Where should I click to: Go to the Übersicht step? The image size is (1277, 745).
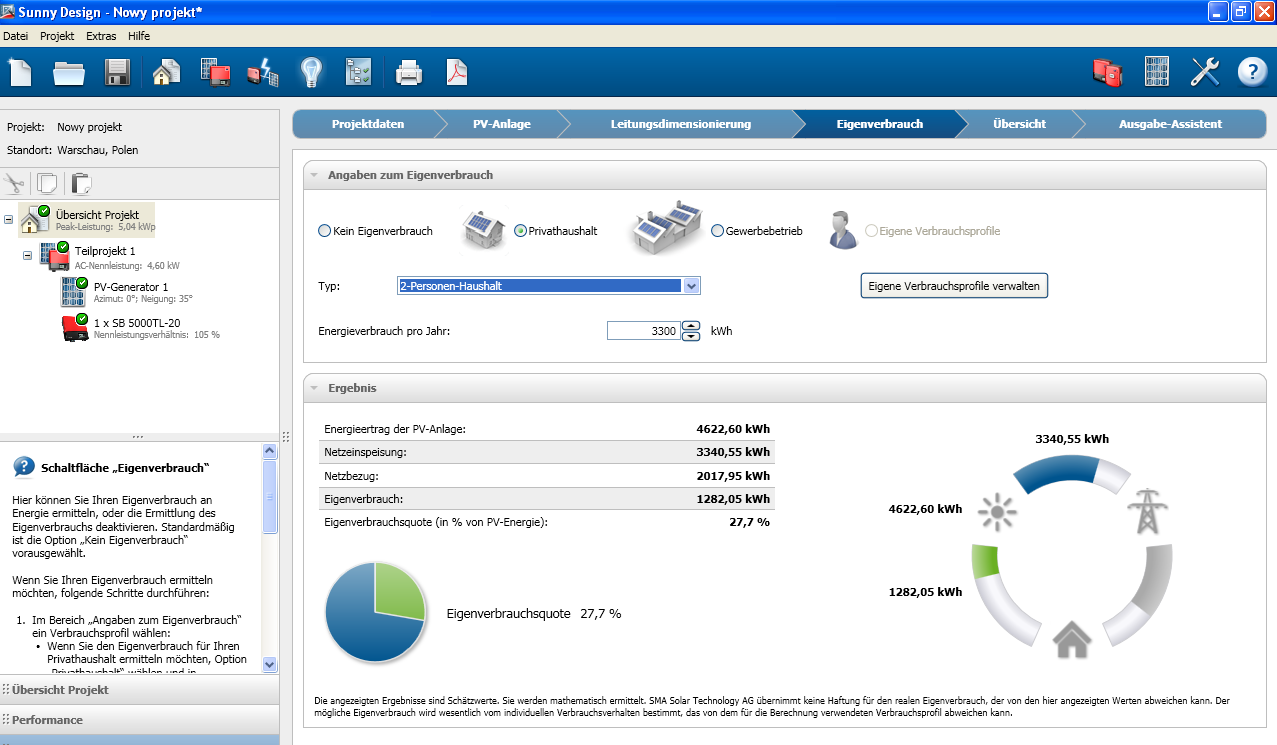(x=1019, y=124)
